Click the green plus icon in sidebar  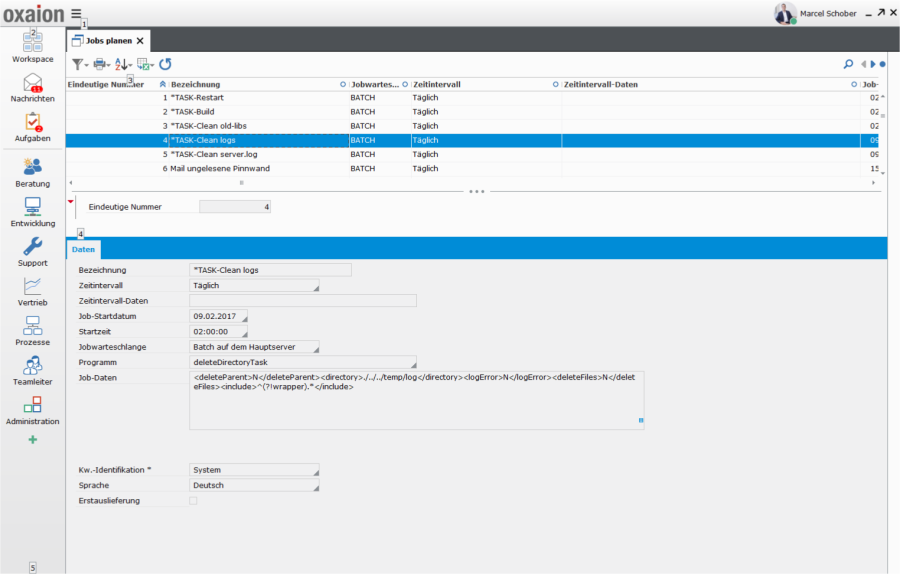pos(33,440)
